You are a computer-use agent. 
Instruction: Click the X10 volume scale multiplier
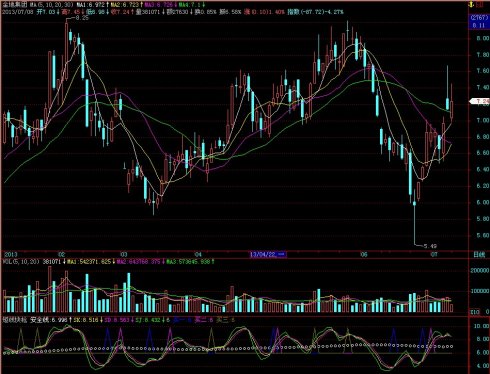click(x=474, y=312)
